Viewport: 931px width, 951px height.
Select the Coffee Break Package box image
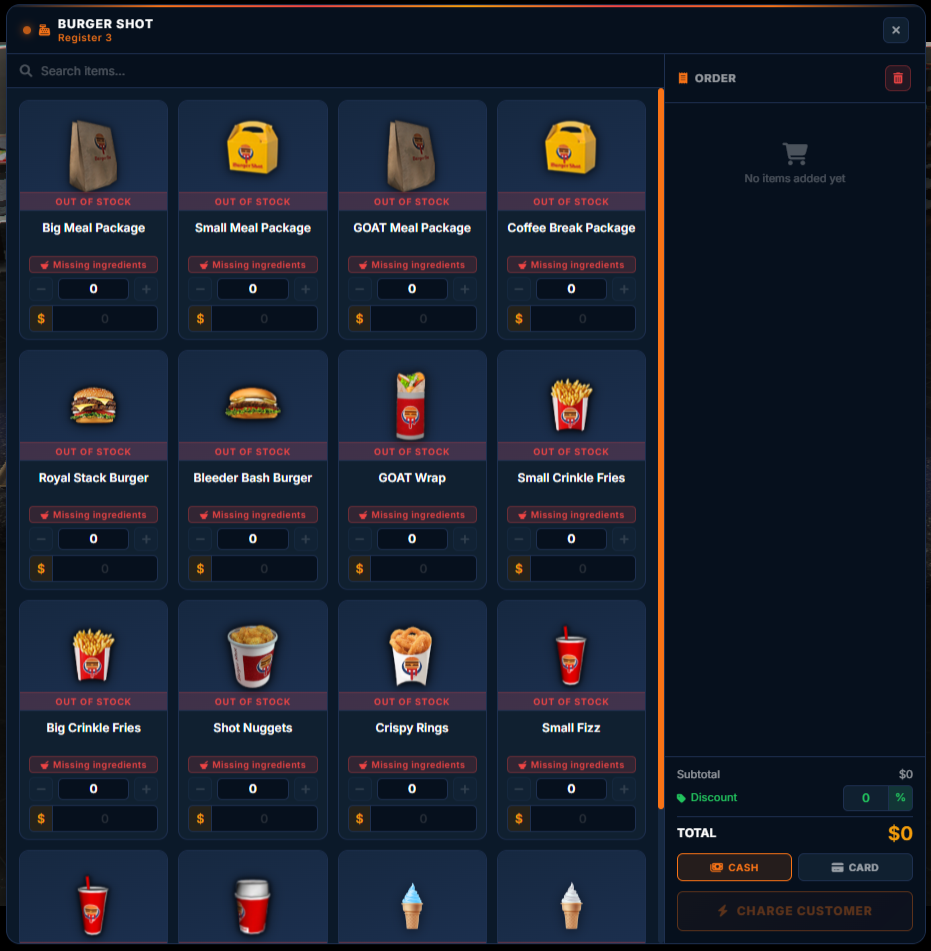[571, 147]
